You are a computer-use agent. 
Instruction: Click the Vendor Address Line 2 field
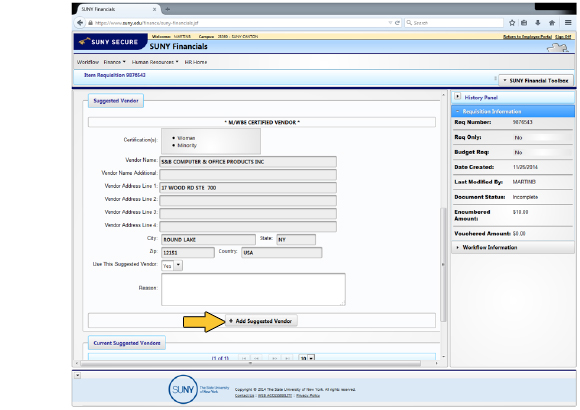[248, 201]
